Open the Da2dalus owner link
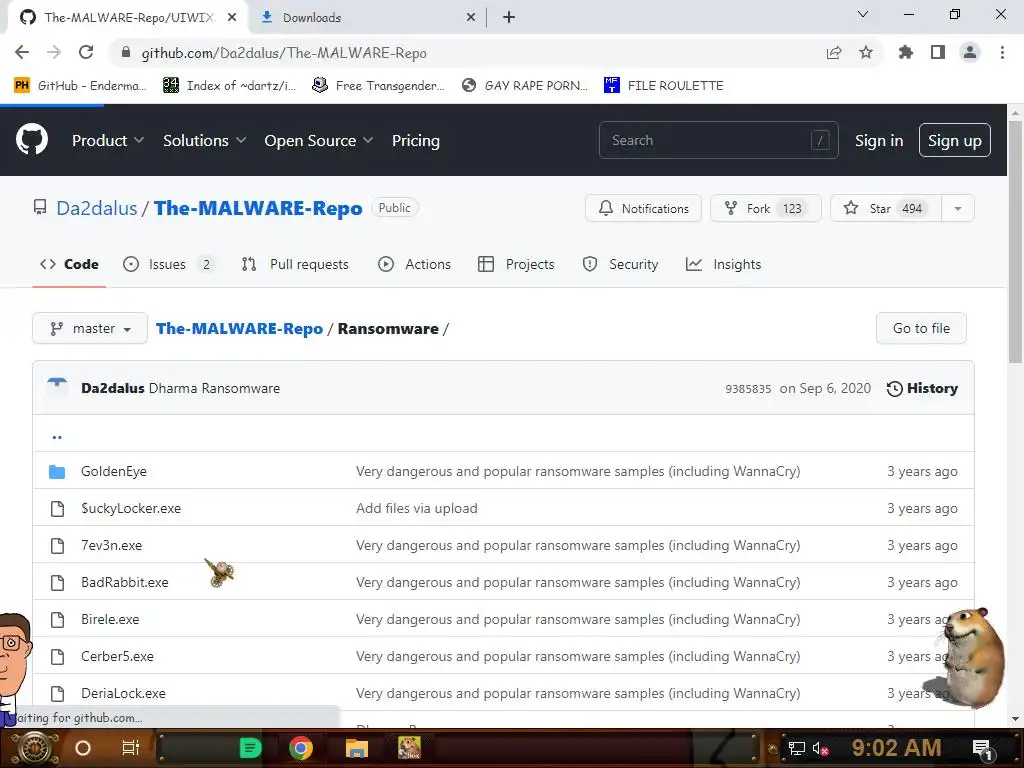The image size is (1024, 768). (97, 208)
